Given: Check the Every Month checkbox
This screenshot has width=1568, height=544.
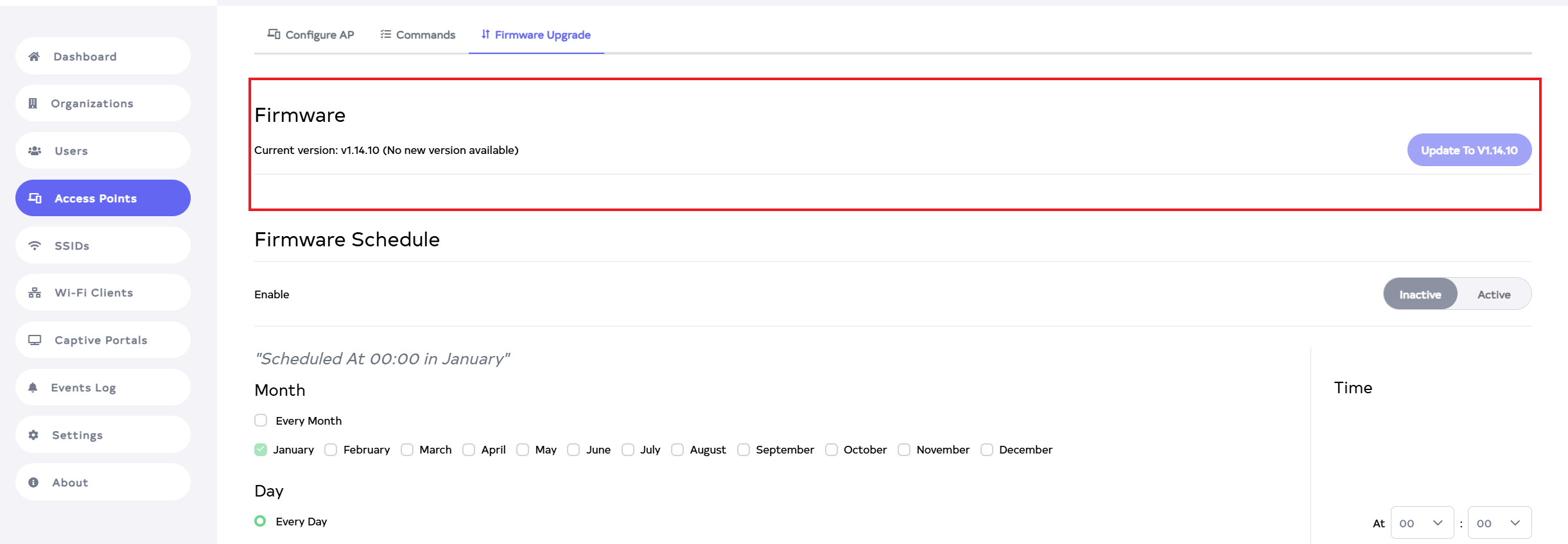Looking at the screenshot, I should [261, 420].
